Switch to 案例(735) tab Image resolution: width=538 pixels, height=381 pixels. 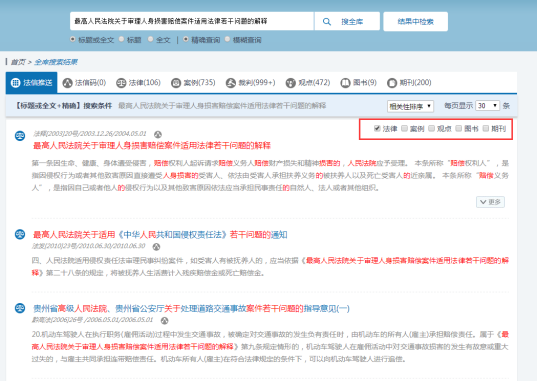[193, 83]
